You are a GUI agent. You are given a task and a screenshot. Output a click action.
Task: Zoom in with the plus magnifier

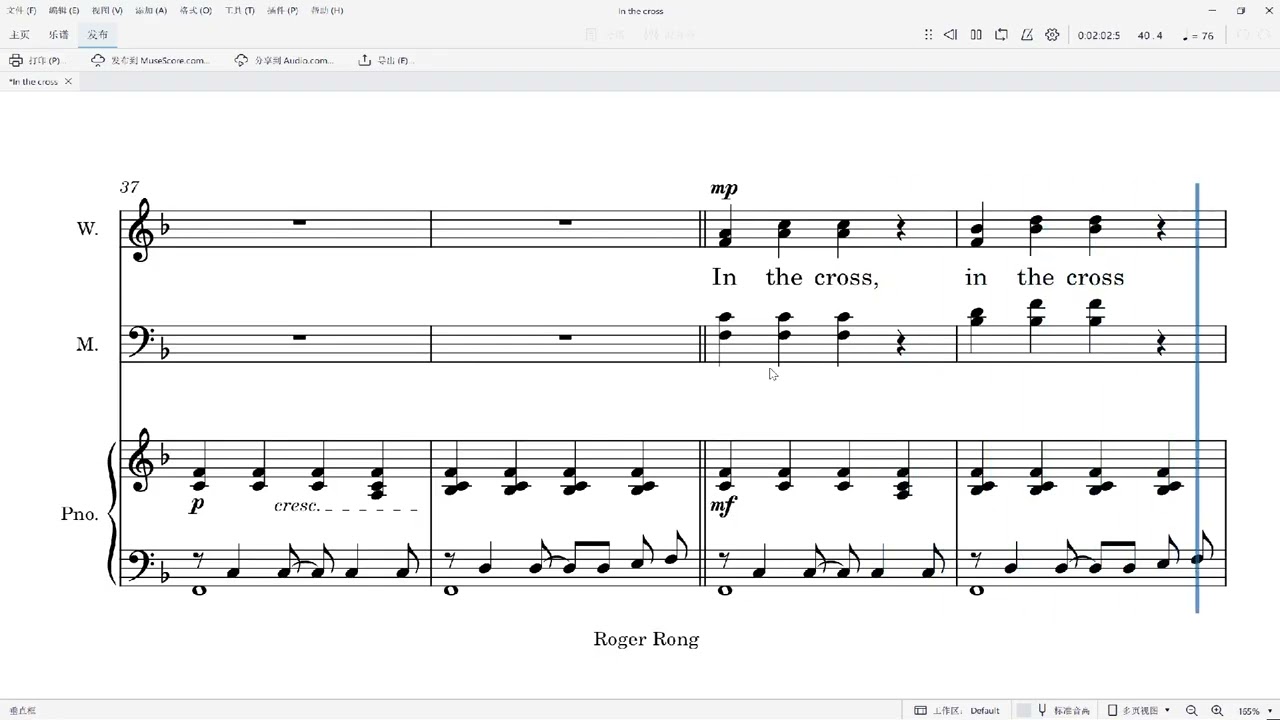tap(1217, 711)
